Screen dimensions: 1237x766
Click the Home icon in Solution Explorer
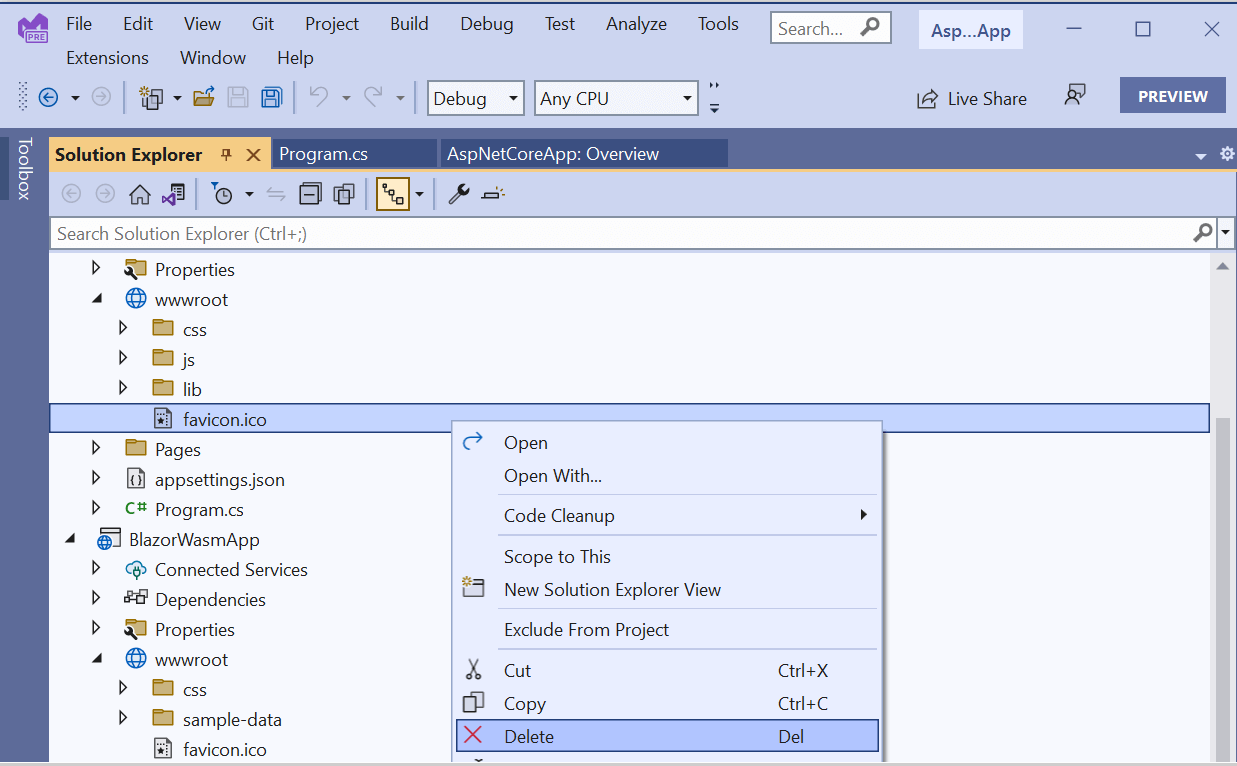click(140, 194)
